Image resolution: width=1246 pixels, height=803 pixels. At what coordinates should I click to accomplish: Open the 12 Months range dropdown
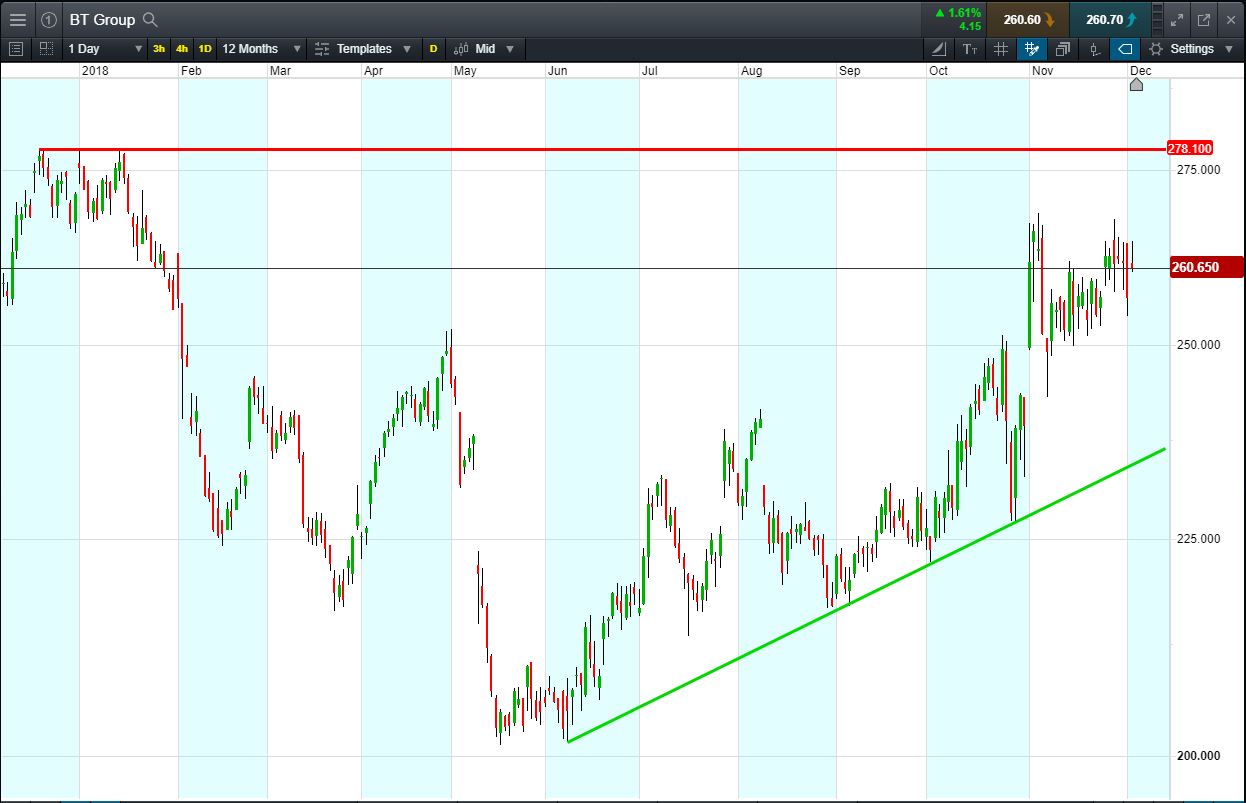pyautogui.click(x=262, y=48)
